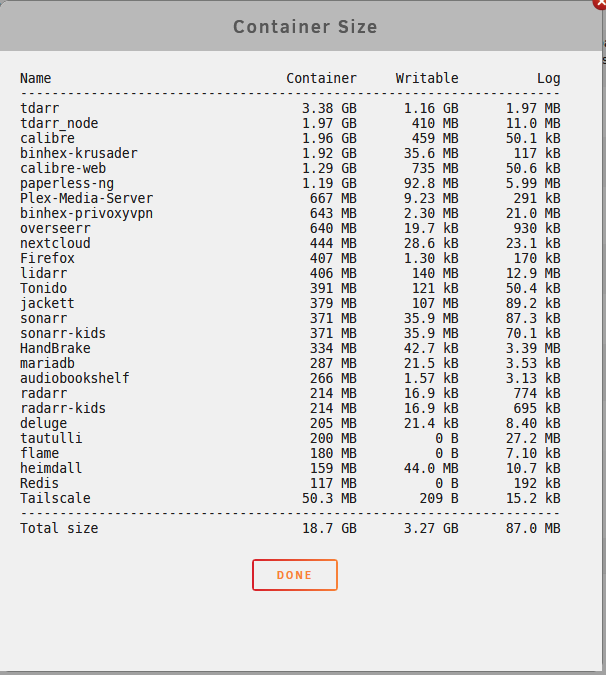The width and height of the screenshot is (606, 675).
Task: Select the 'Tailscale' entry
Action: tap(55, 499)
